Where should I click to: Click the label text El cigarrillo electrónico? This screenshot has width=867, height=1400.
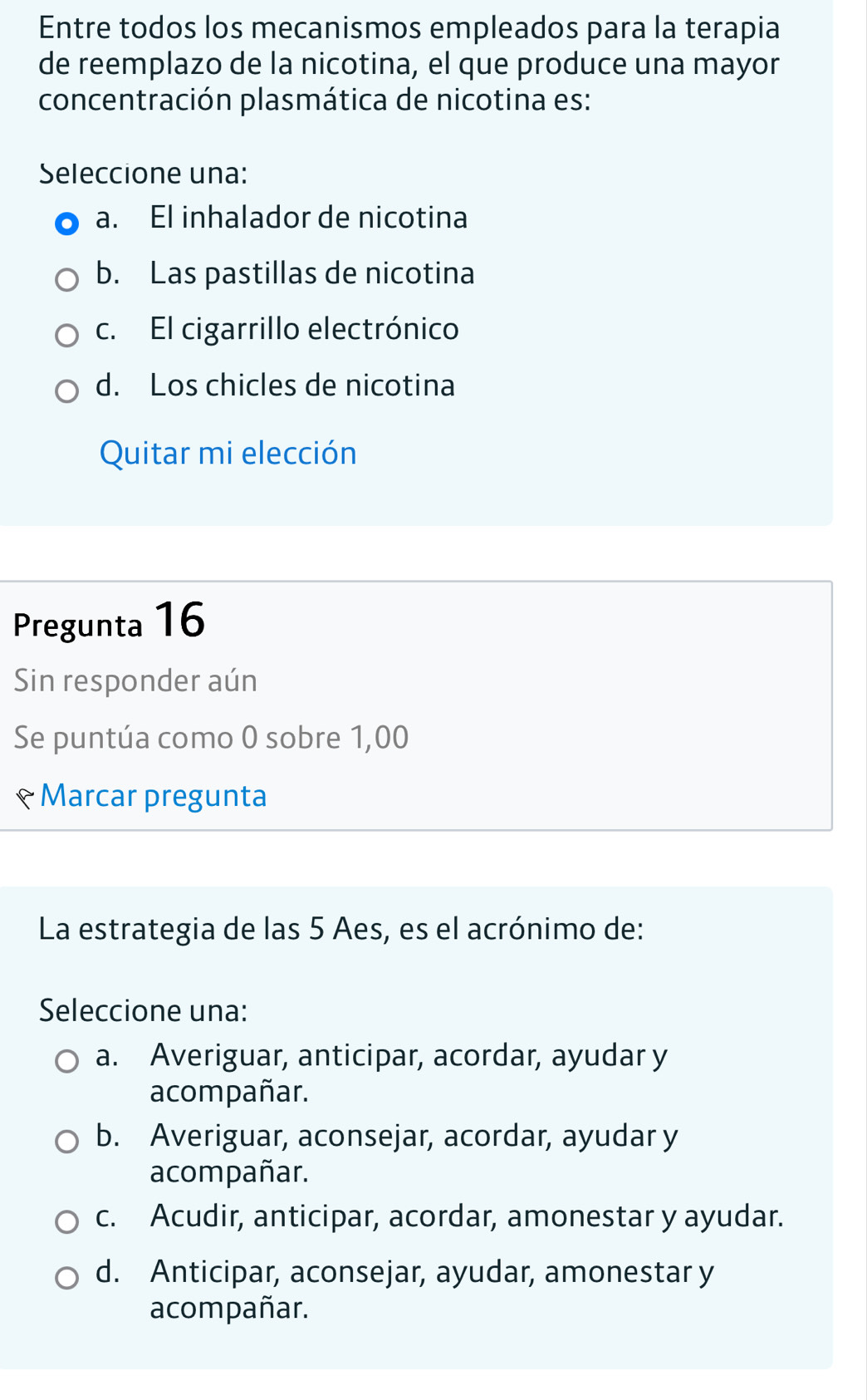tap(304, 329)
